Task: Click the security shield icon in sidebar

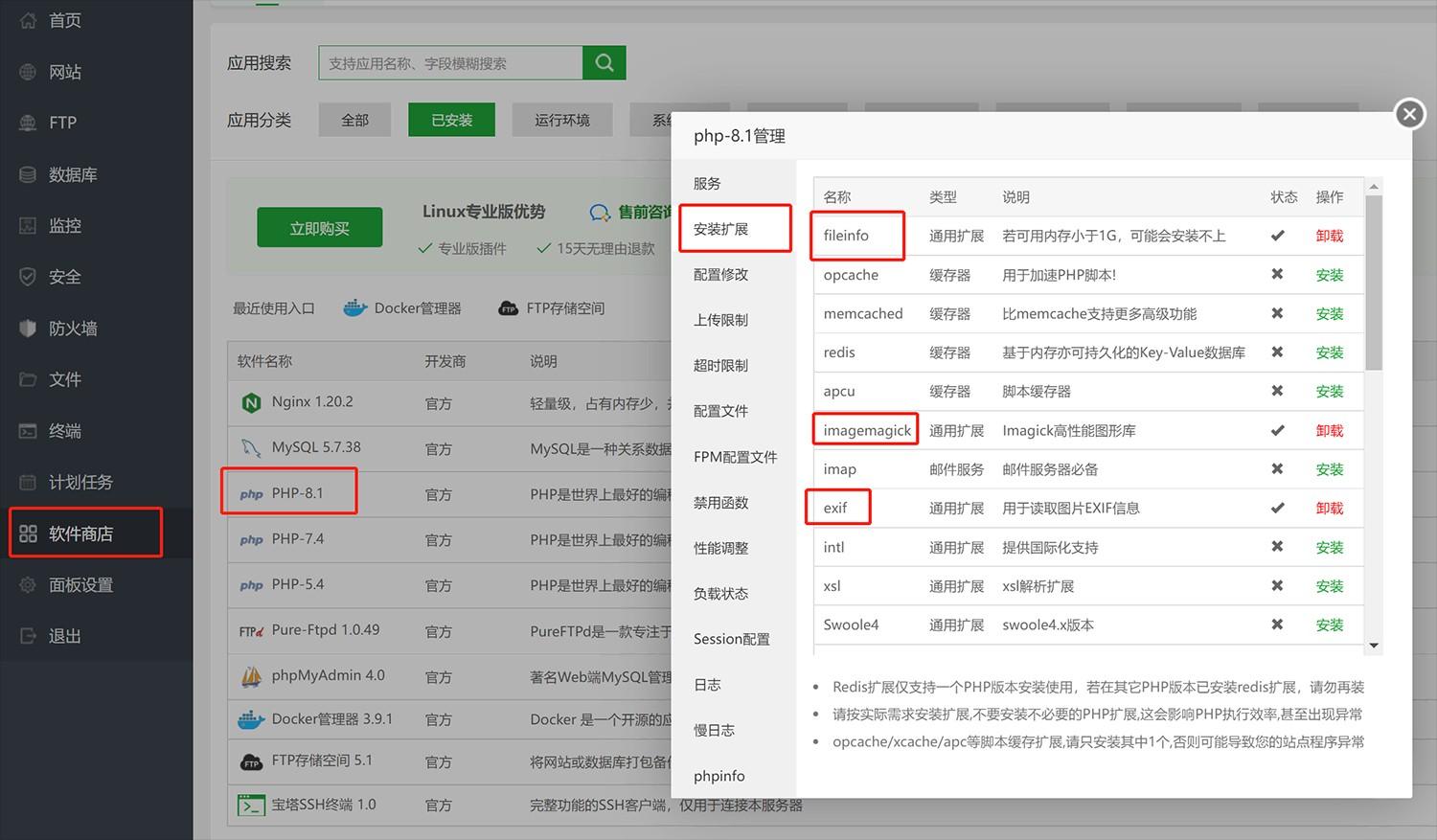Action: point(28,277)
